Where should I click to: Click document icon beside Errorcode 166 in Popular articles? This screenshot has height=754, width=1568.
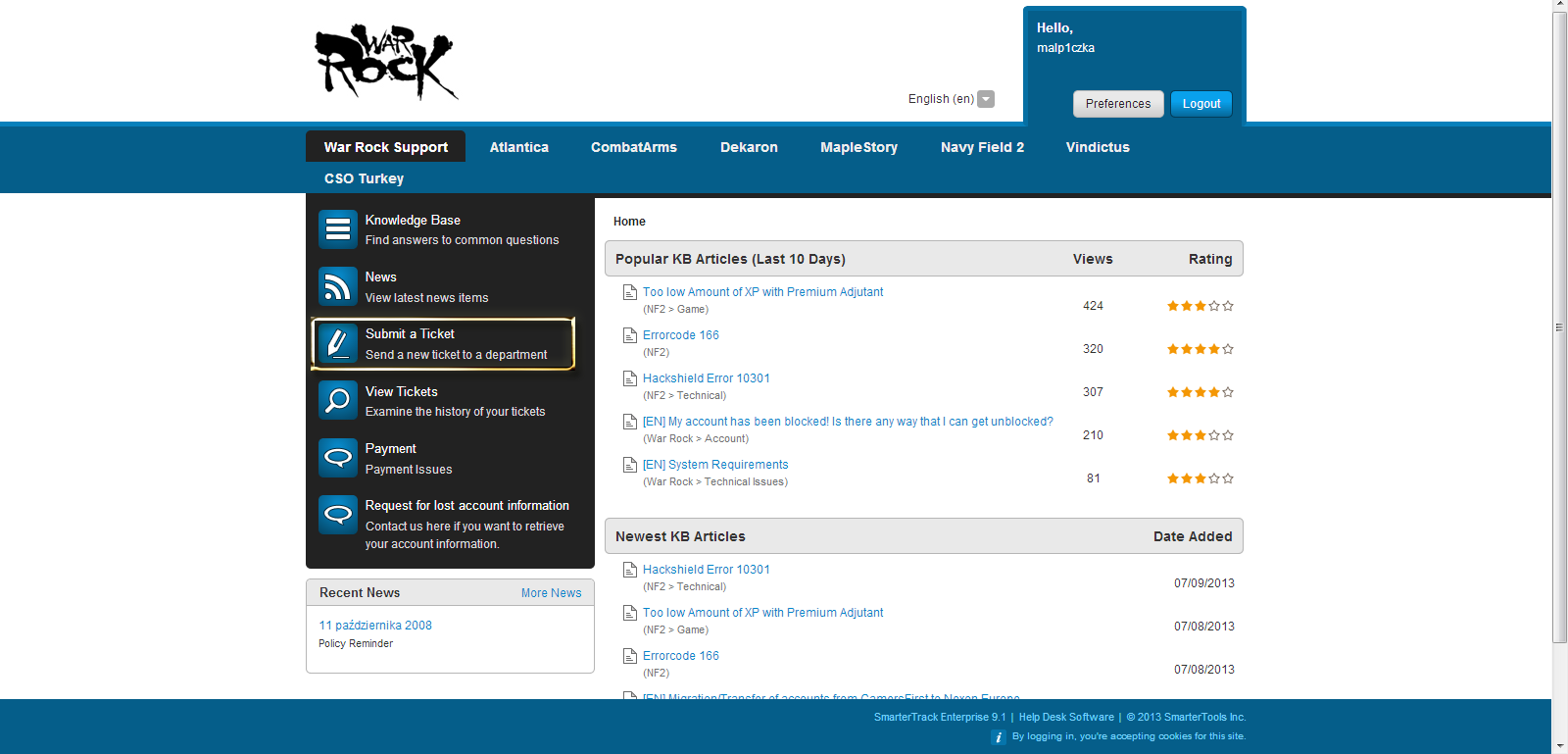coord(630,335)
